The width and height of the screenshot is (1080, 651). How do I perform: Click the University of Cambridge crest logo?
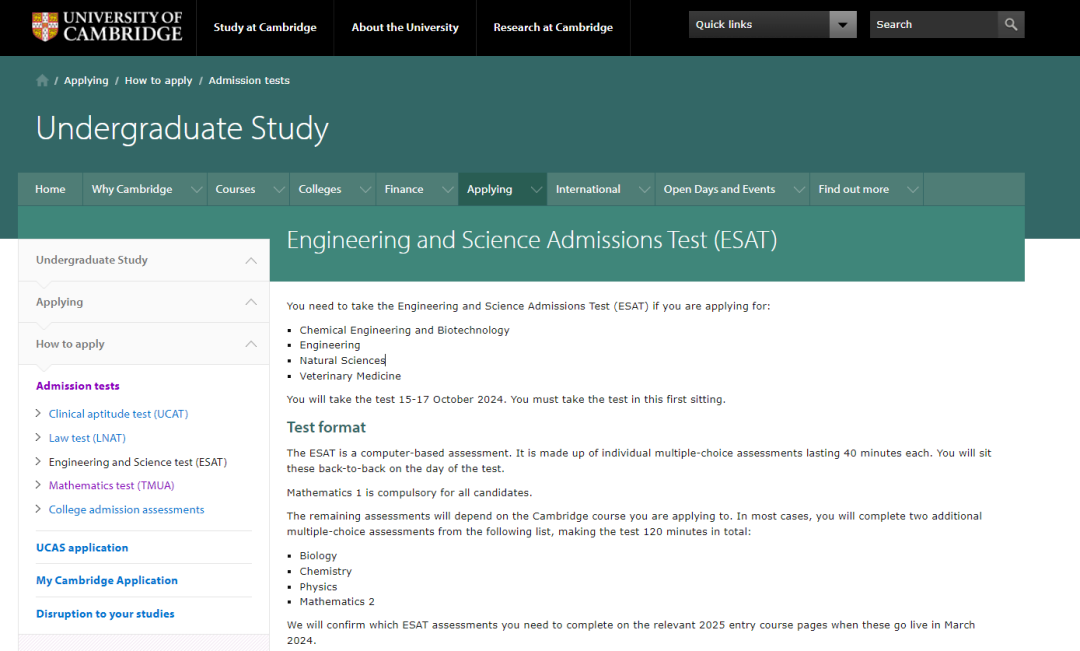pos(45,27)
